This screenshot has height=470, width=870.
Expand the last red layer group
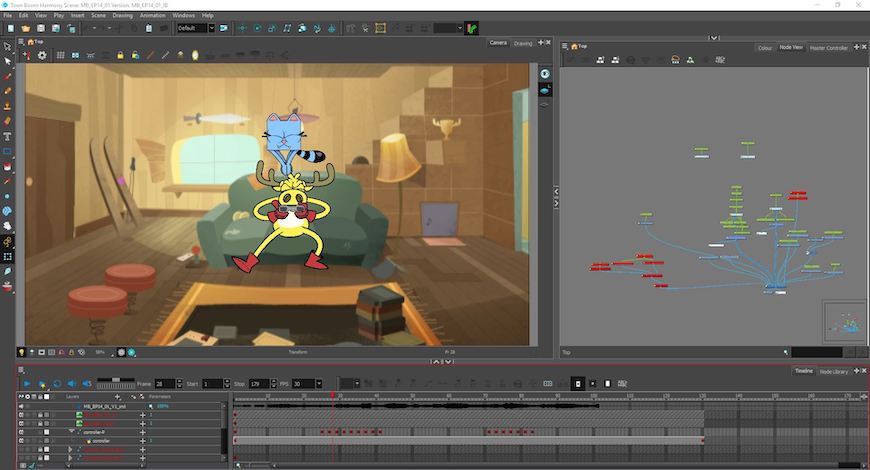click(70, 458)
